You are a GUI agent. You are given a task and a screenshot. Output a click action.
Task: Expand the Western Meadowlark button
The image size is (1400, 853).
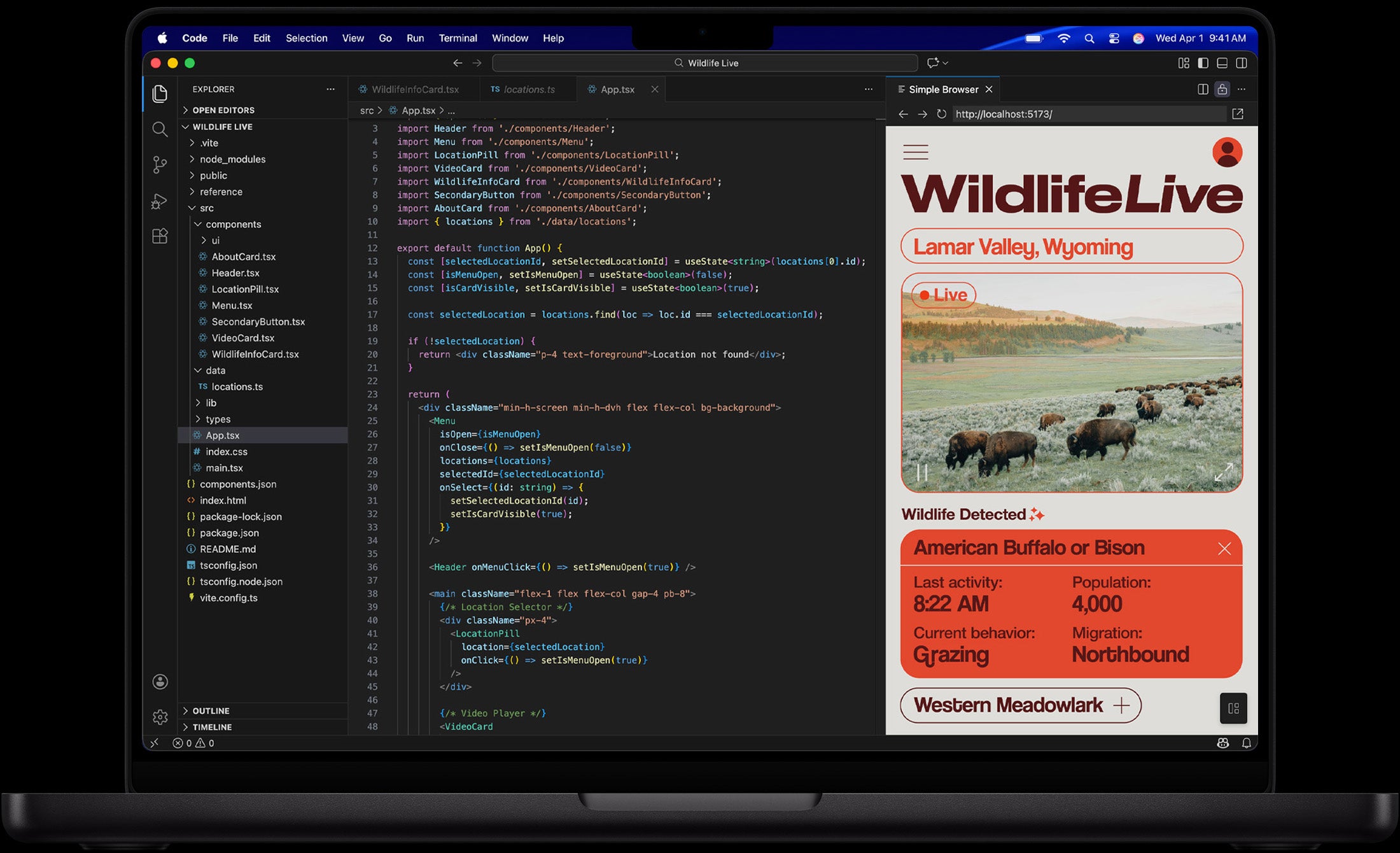tap(1020, 705)
